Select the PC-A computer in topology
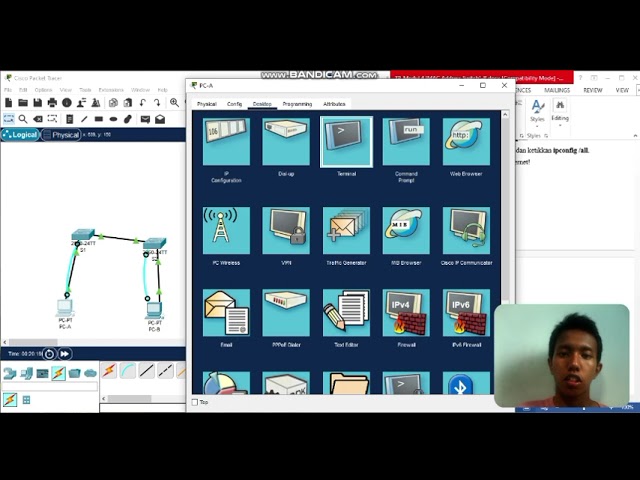Viewport: 640px width, 480px height. (x=65, y=307)
